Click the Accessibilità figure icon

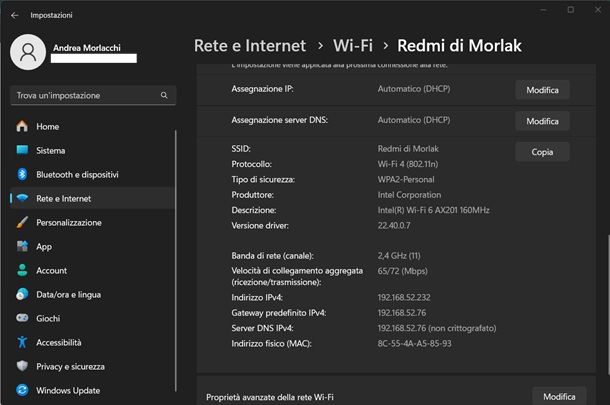22,342
